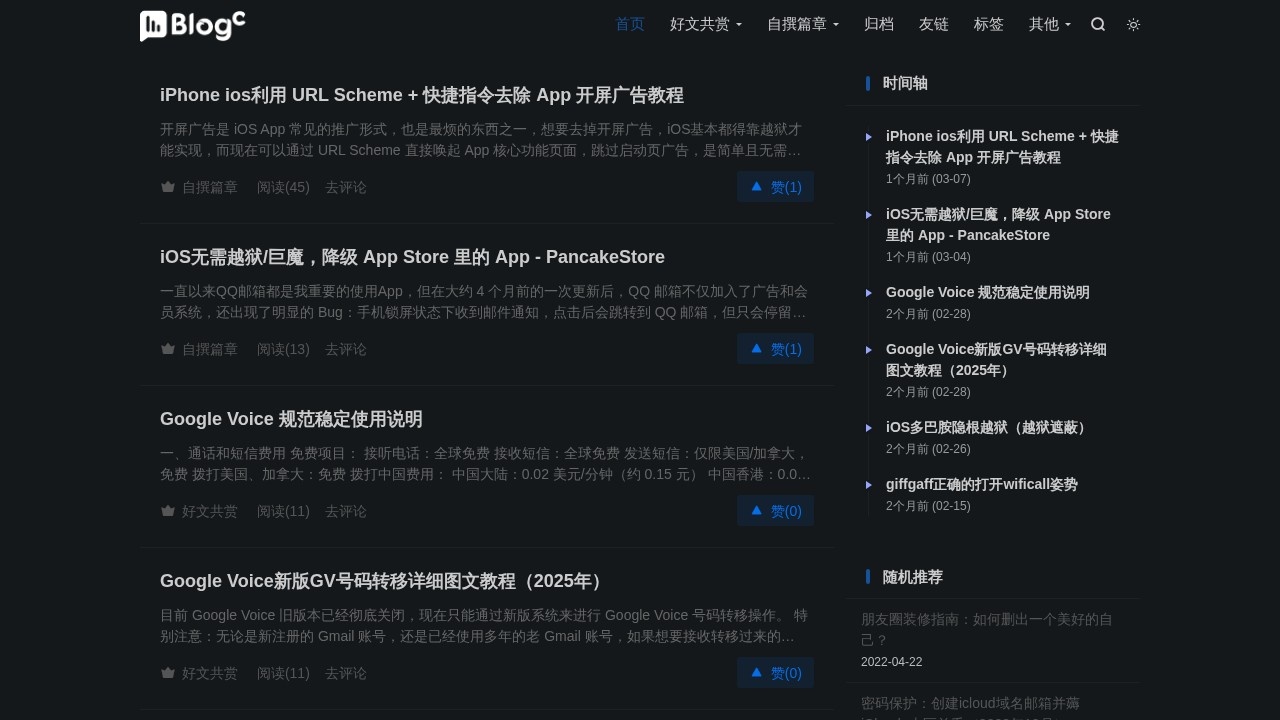Like Google Voice 规范稳定使用说明 with 赞(0)
The image size is (1280, 720).
tap(775, 511)
